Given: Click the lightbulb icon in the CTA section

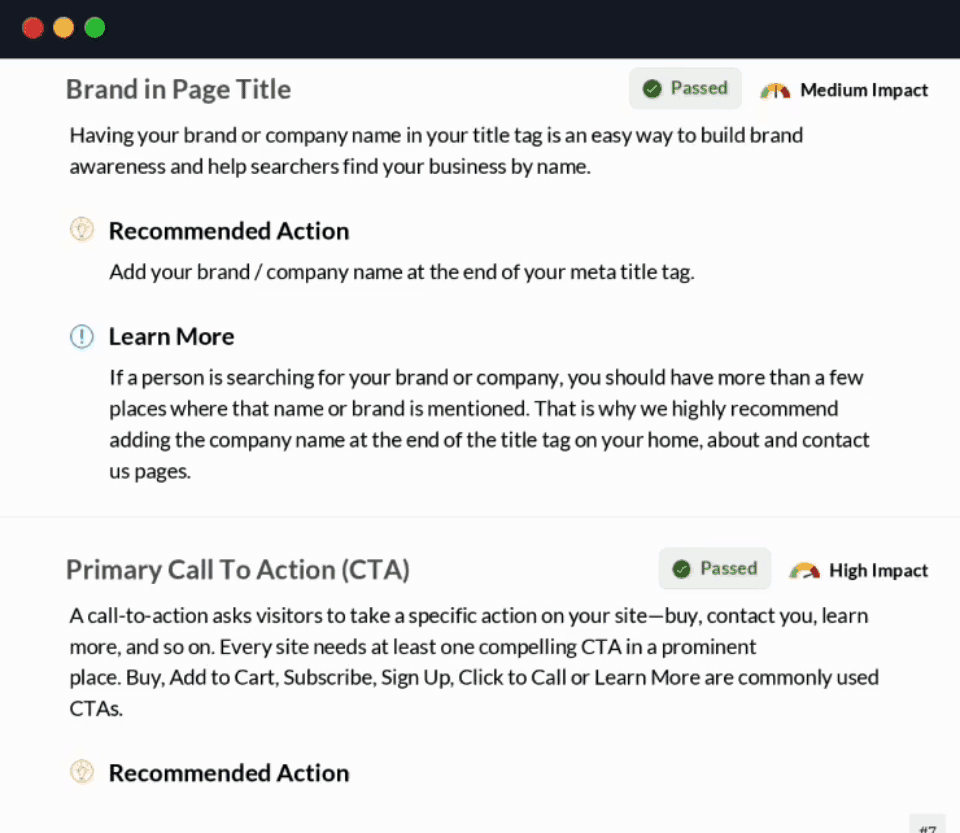Looking at the screenshot, I should pyautogui.click(x=82, y=771).
